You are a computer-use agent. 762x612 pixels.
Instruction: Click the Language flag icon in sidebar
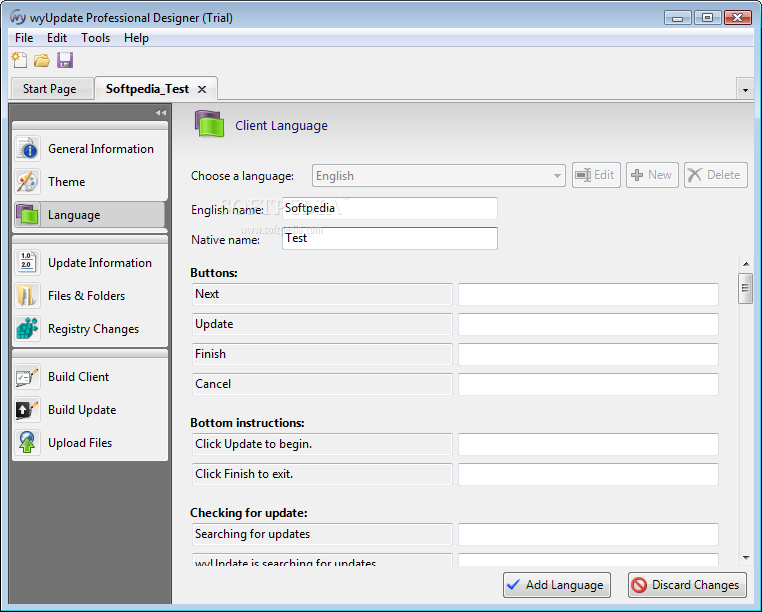27,214
